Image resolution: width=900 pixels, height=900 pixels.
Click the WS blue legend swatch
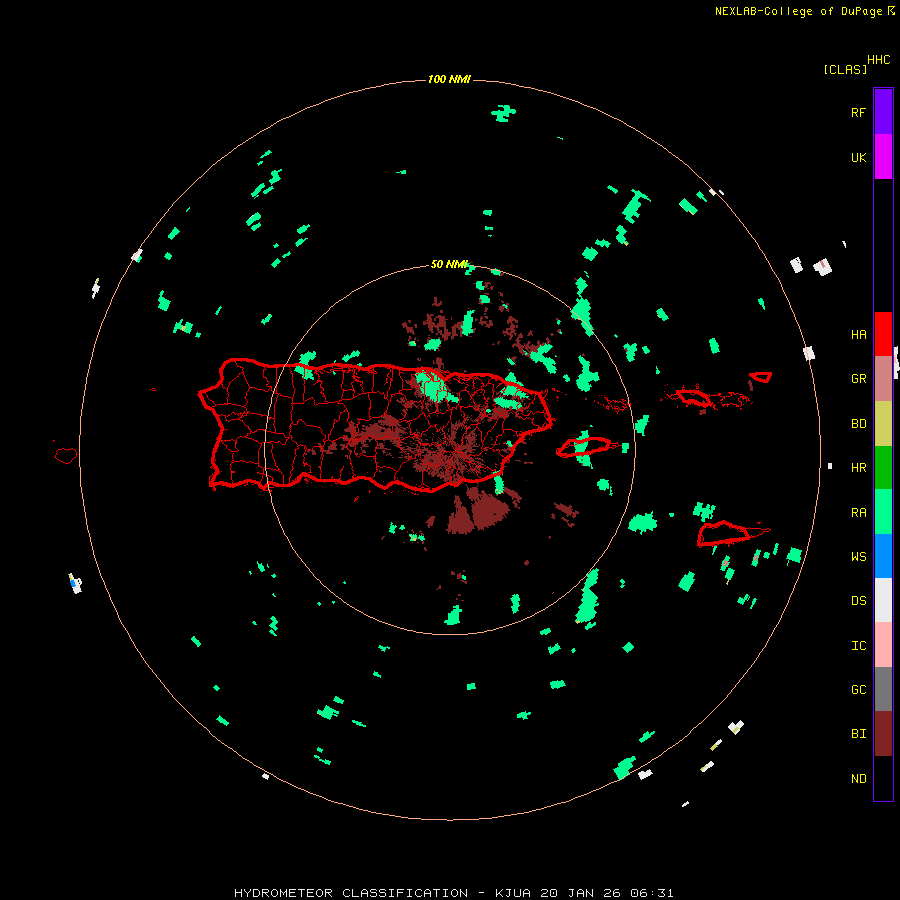(x=883, y=556)
